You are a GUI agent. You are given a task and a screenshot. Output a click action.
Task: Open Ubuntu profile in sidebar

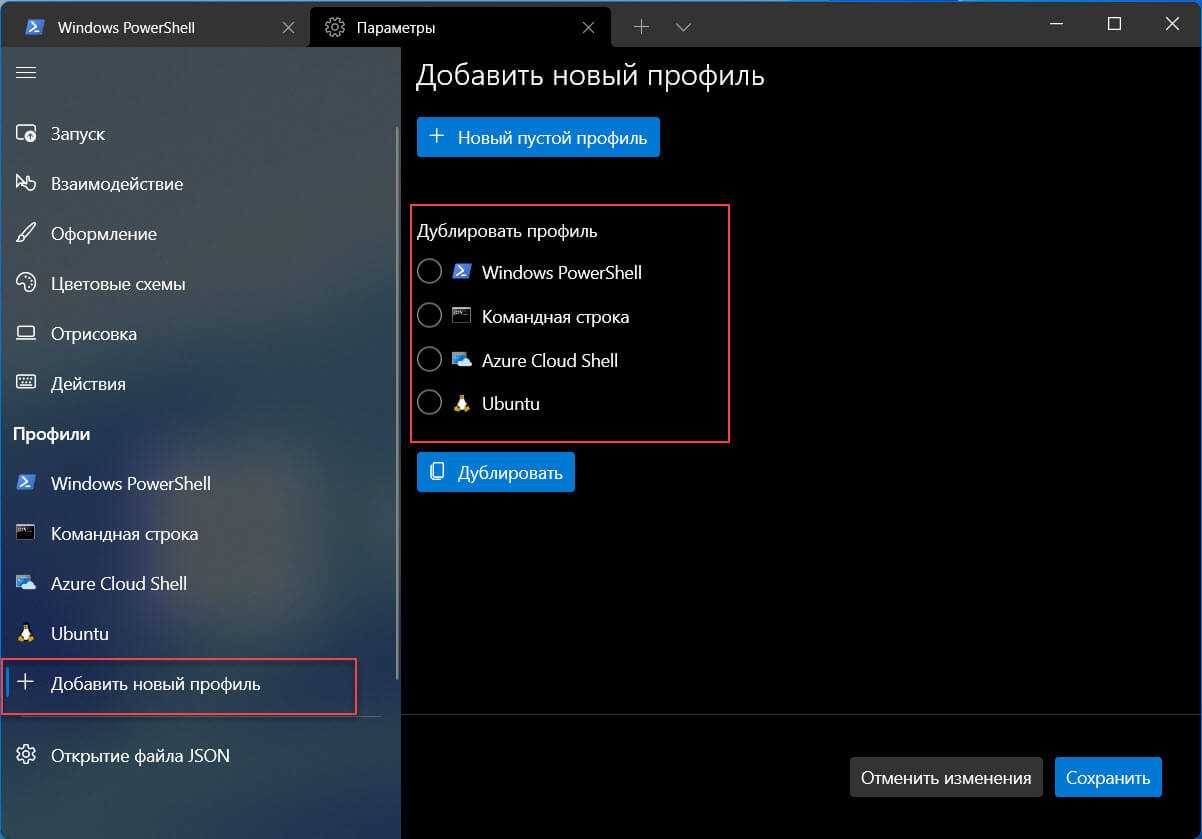(x=79, y=634)
